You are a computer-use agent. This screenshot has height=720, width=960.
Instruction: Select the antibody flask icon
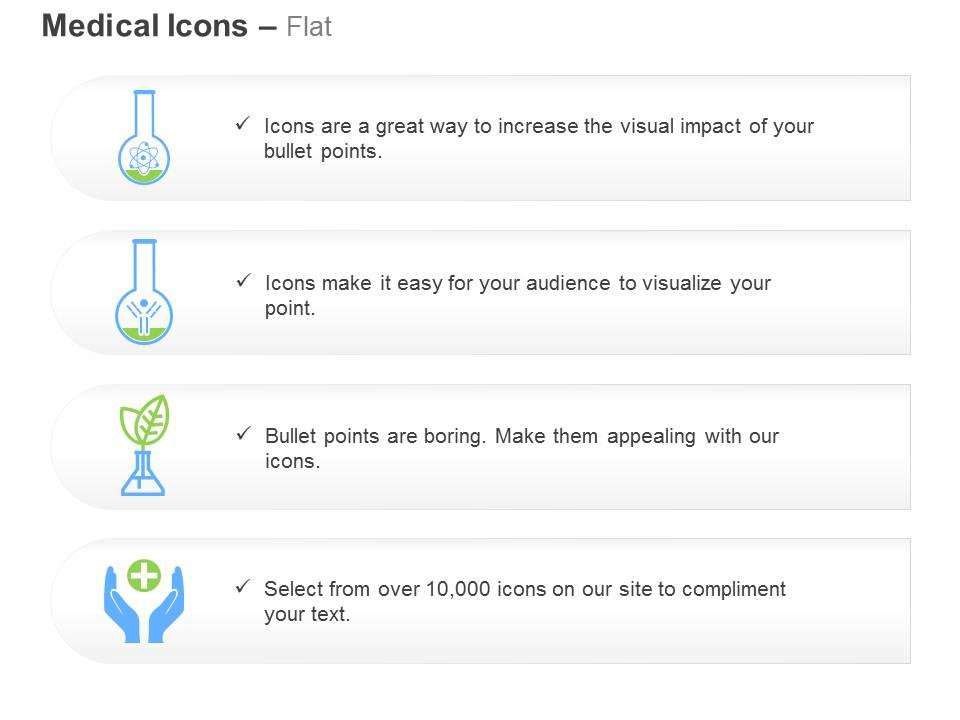(144, 291)
